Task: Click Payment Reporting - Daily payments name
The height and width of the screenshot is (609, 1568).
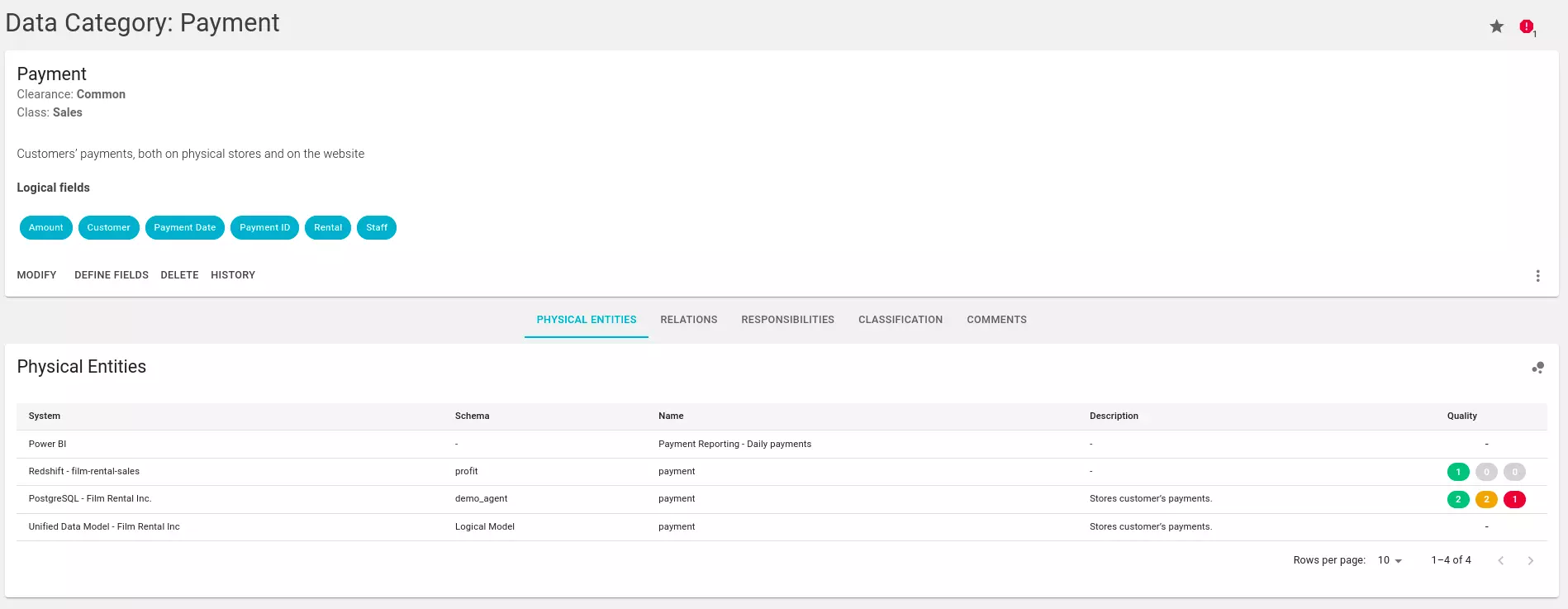Action: tap(734, 444)
